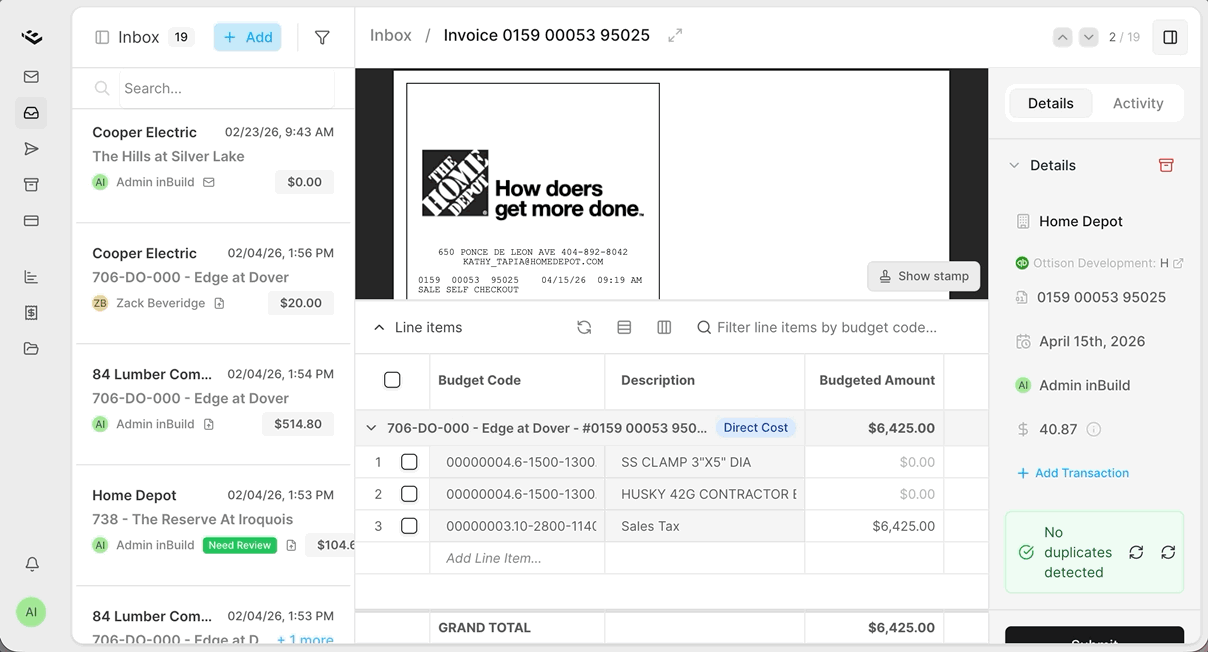Click the Inbox breadcrumb link

coord(391,35)
